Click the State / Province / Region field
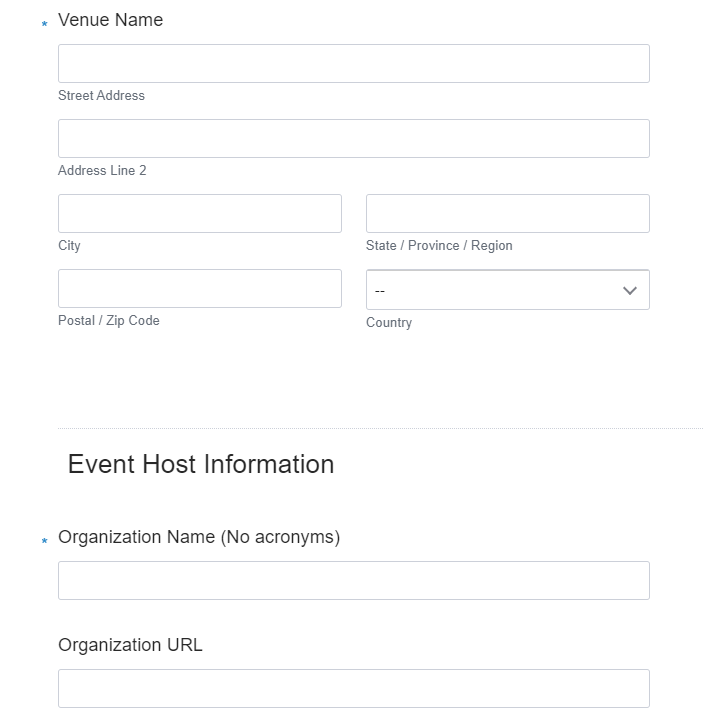 click(507, 214)
